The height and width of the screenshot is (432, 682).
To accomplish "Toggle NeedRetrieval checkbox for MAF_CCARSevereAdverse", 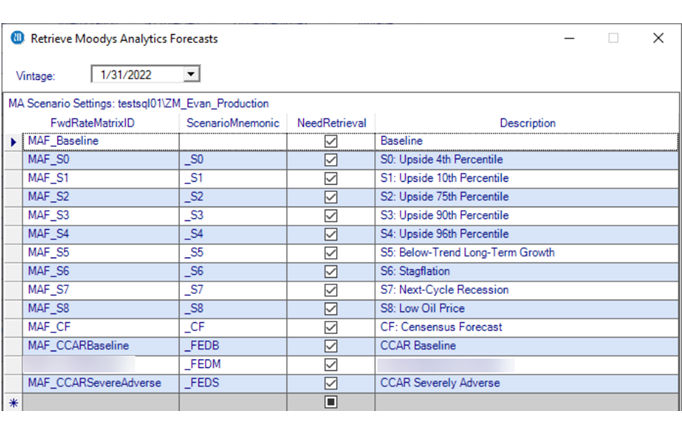I will point(331,383).
